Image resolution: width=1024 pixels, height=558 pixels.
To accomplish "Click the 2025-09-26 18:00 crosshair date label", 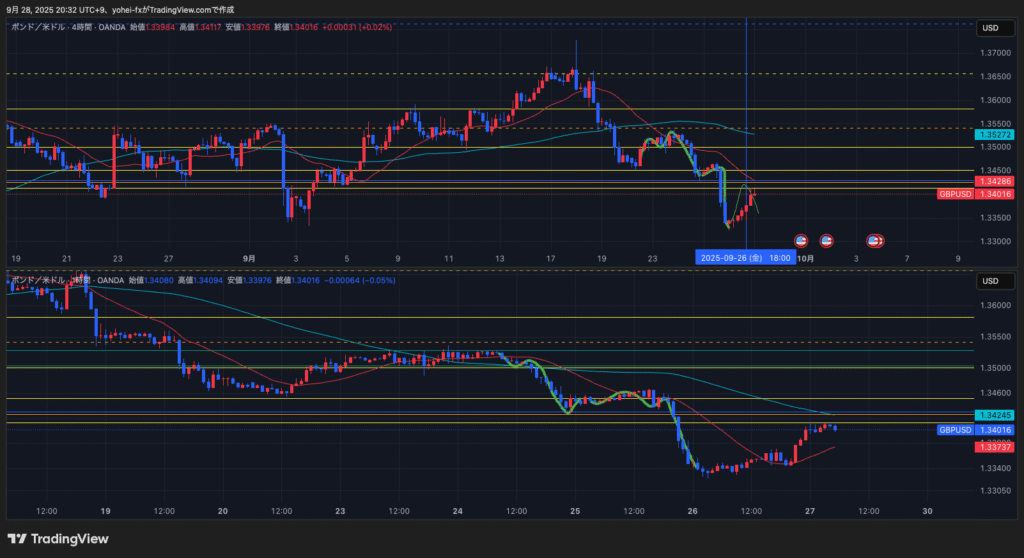I will [746, 258].
